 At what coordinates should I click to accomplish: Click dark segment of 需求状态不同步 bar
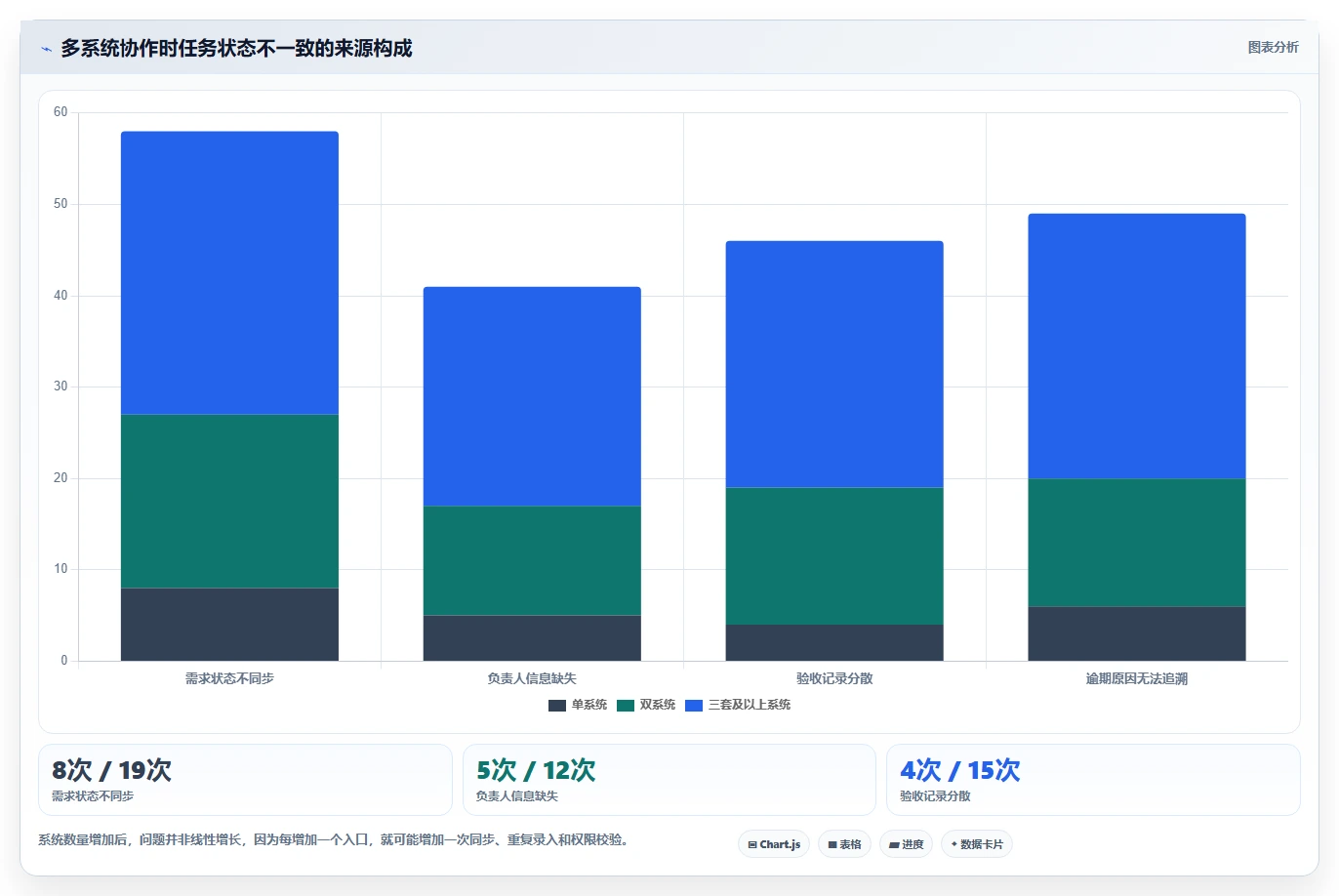coord(229,625)
